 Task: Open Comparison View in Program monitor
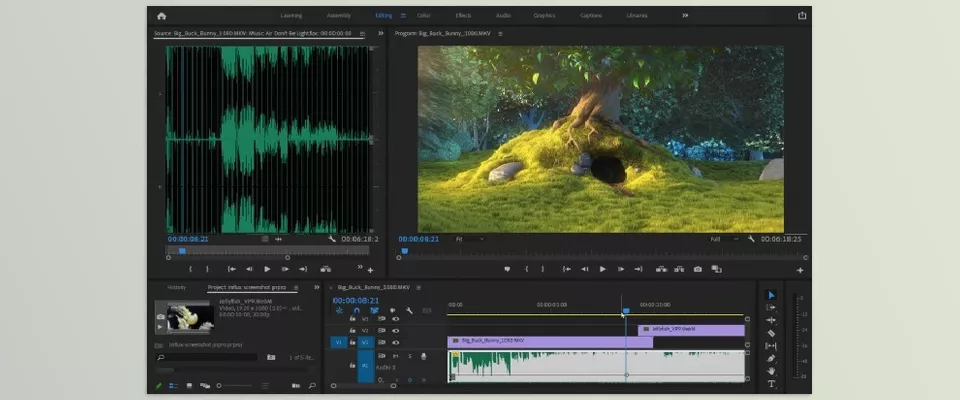coord(716,269)
